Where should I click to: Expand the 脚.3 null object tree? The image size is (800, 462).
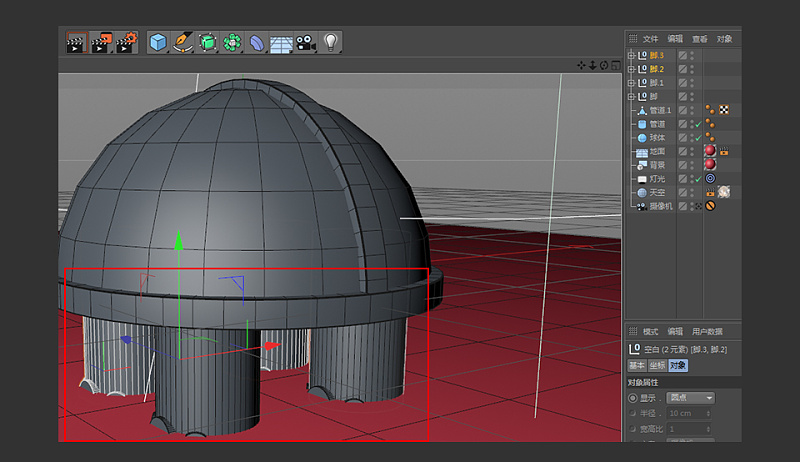pos(631,56)
